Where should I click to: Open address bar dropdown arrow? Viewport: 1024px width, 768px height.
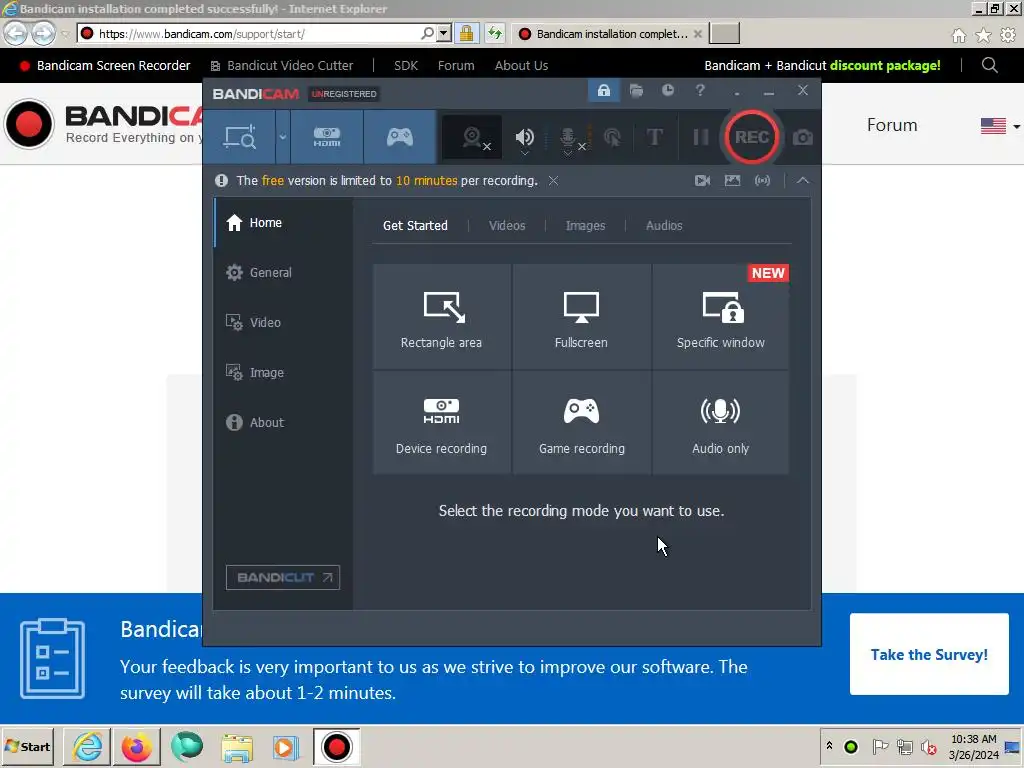443,33
